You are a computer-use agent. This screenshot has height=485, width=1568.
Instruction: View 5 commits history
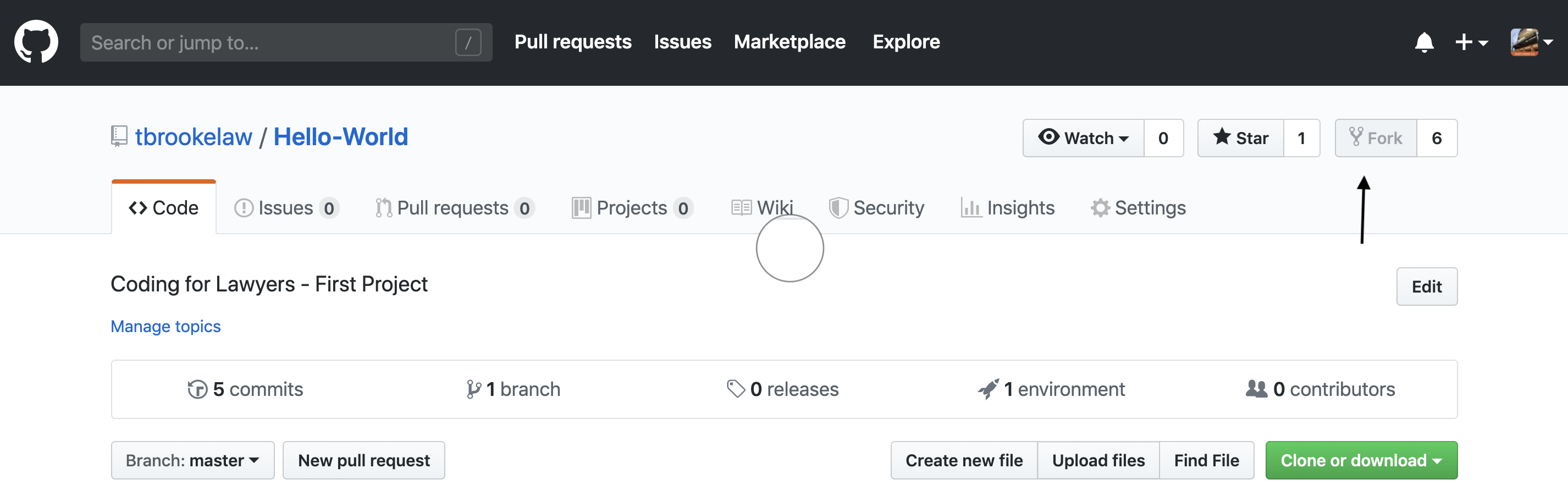tap(245, 389)
